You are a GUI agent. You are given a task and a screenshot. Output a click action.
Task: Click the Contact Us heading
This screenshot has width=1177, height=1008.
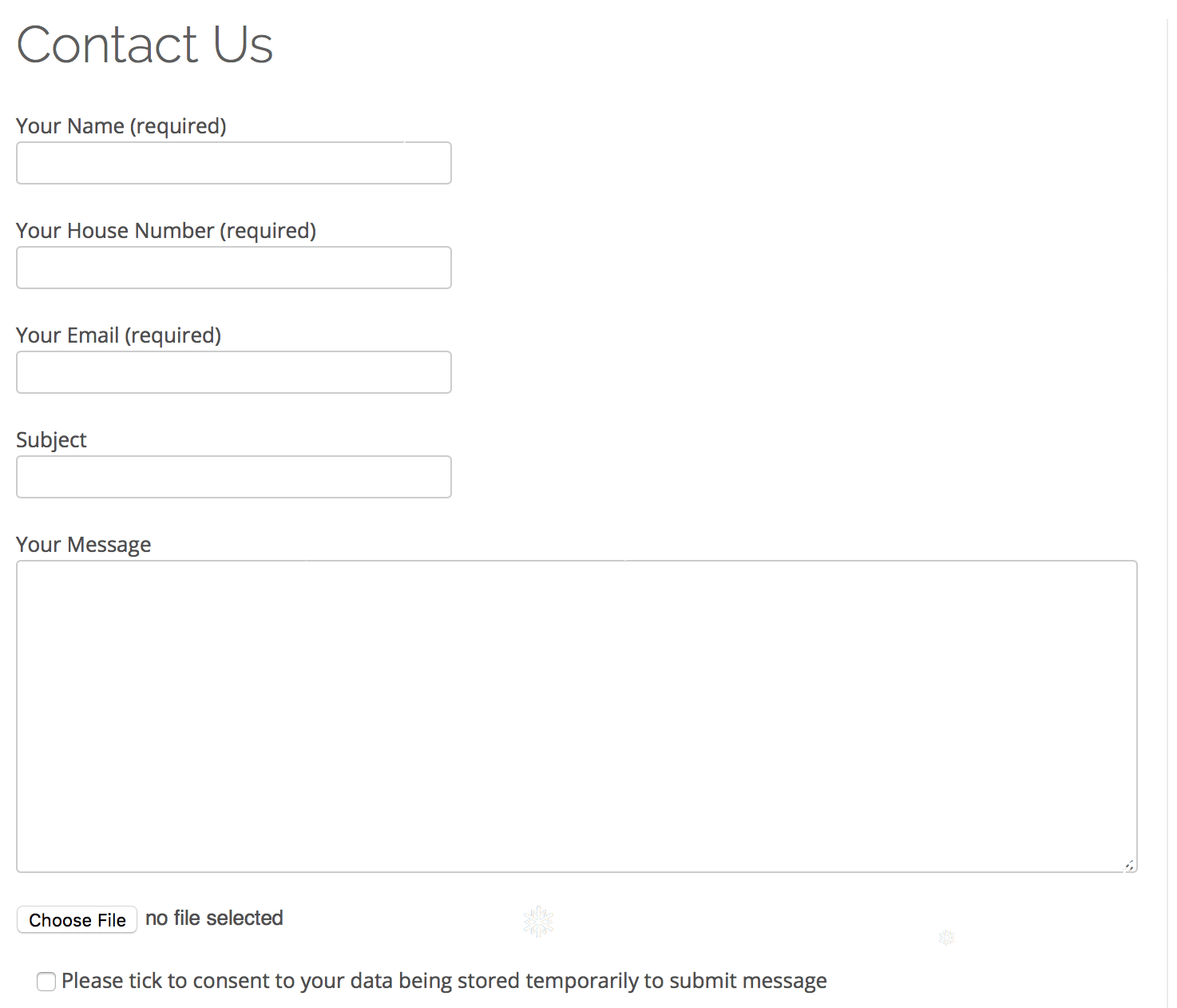[x=145, y=45]
